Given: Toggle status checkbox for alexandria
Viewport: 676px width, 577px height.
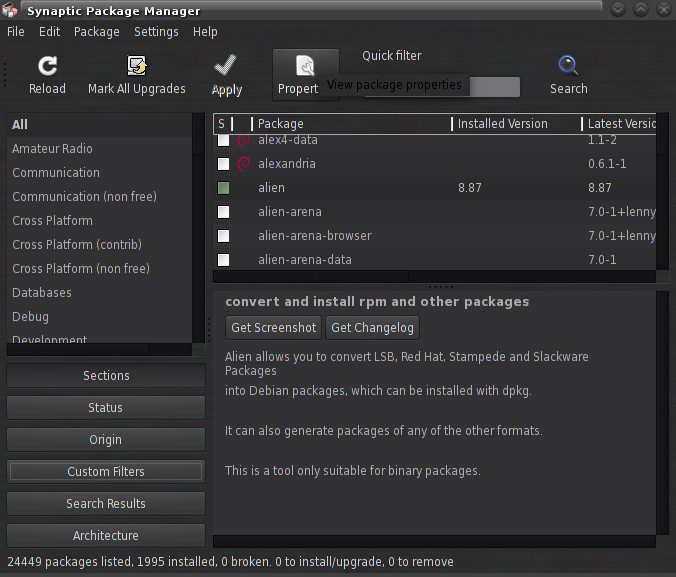Looking at the screenshot, I should 223,164.
